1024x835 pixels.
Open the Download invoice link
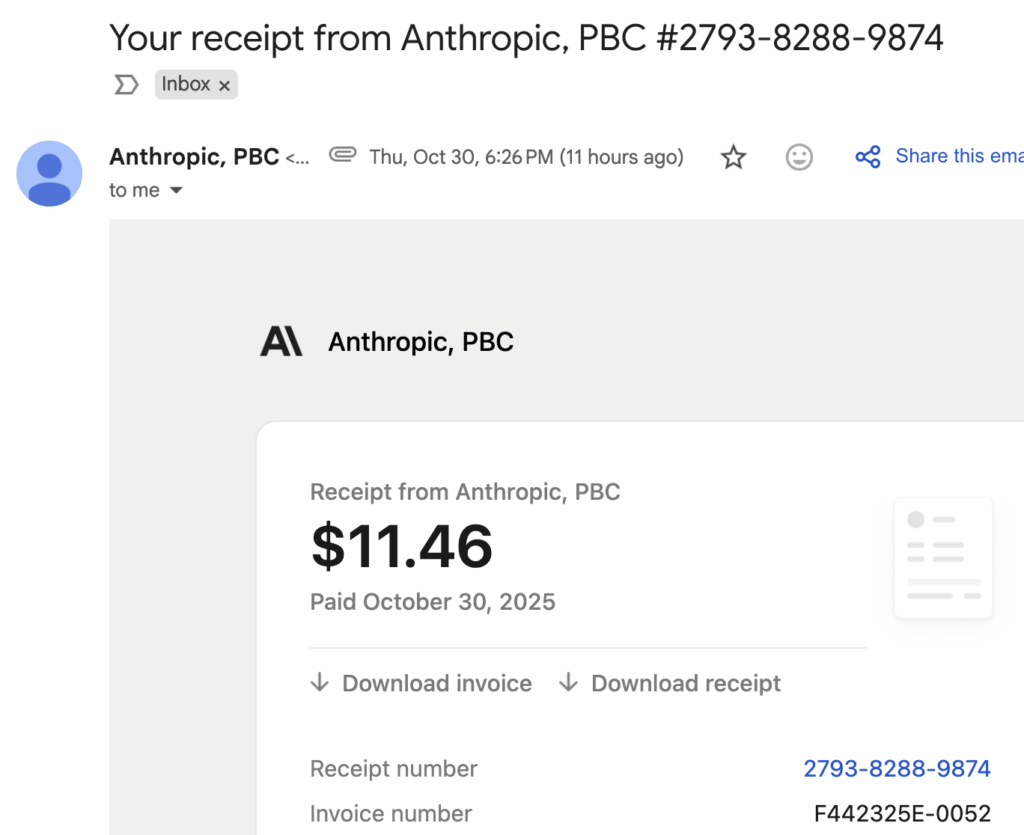[x=437, y=684]
